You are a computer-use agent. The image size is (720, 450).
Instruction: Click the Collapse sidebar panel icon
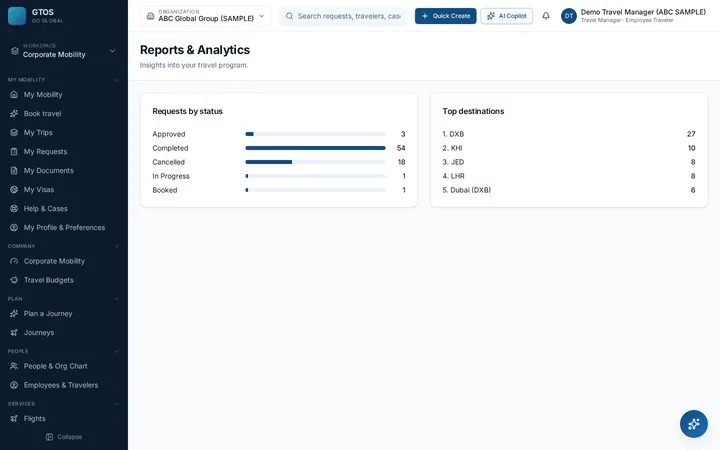(x=50, y=437)
